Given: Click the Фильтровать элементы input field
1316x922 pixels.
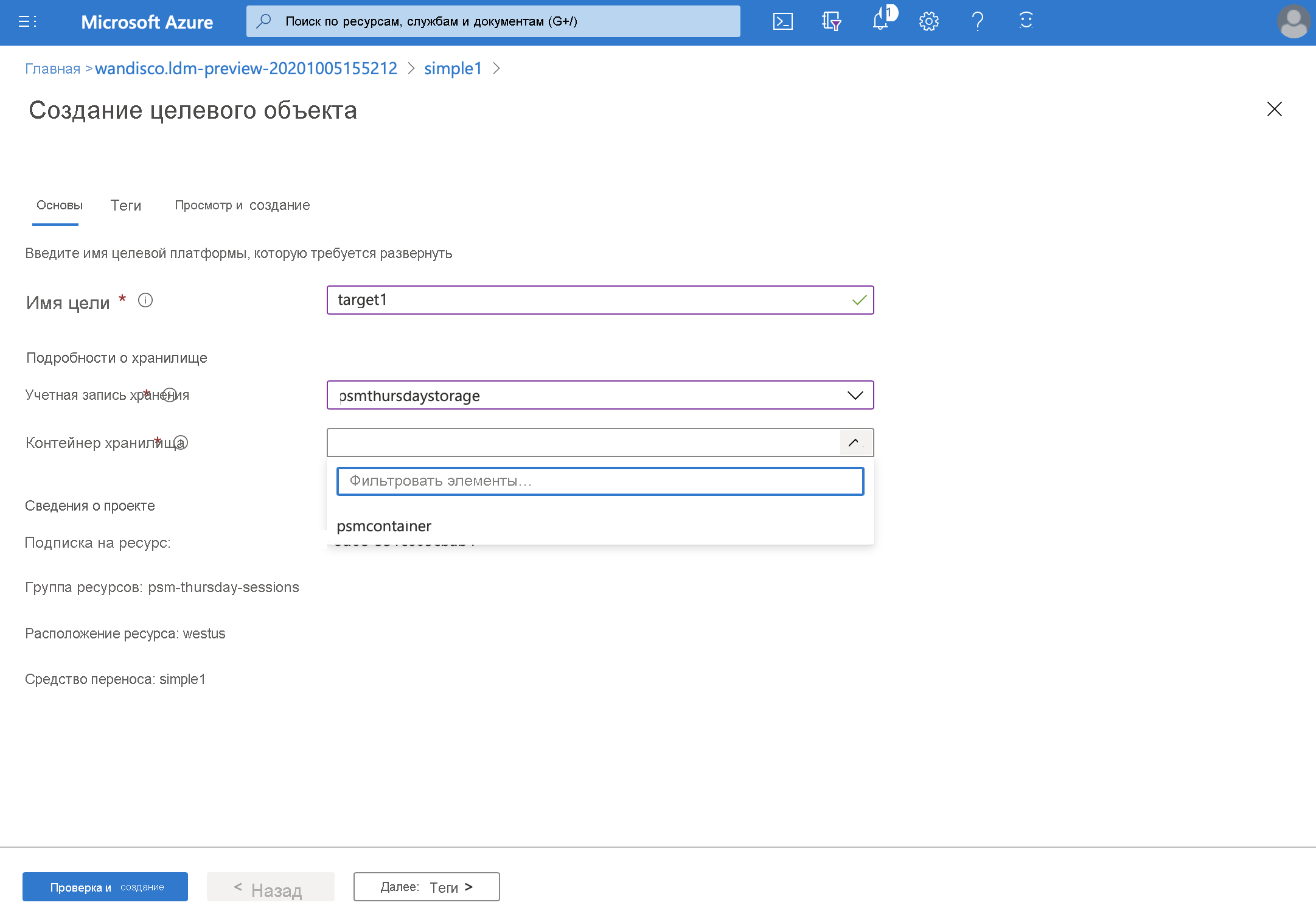Looking at the screenshot, I should 601,481.
